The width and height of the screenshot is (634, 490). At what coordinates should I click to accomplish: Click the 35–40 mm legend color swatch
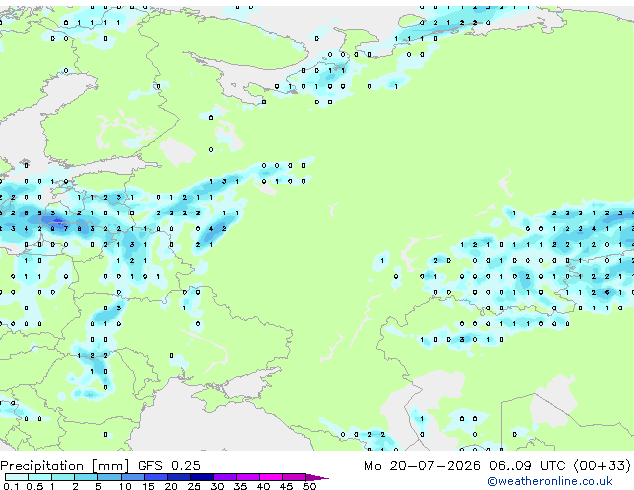pyautogui.click(x=248, y=477)
